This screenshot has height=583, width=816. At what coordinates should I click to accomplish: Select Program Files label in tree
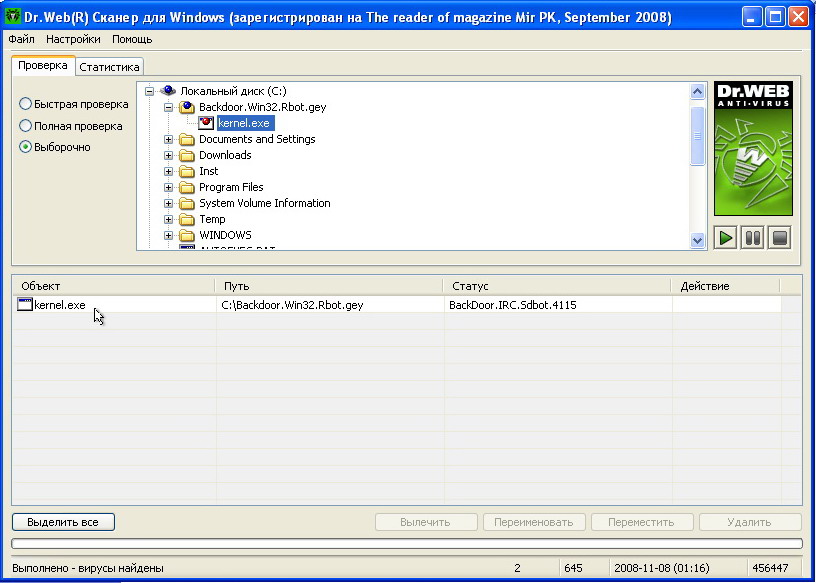coord(231,187)
